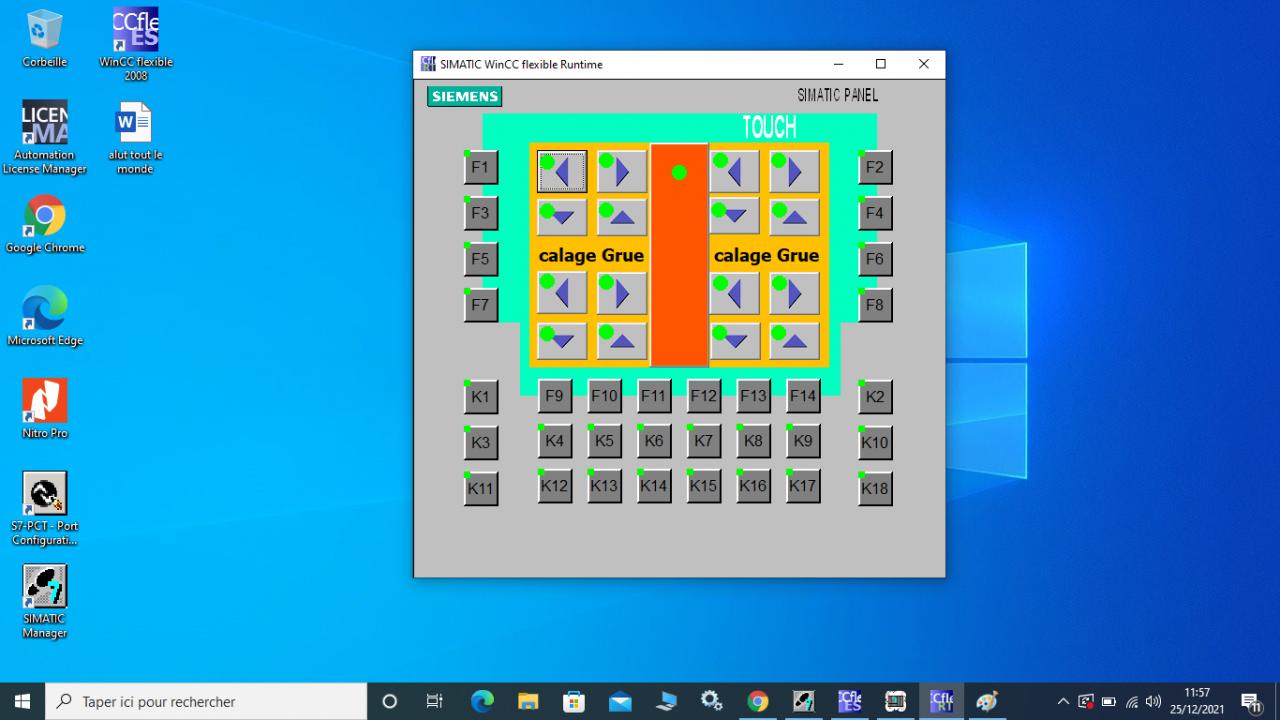The image size is (1280, 720).
Task: Choose the K13 key
Action: 605,486
